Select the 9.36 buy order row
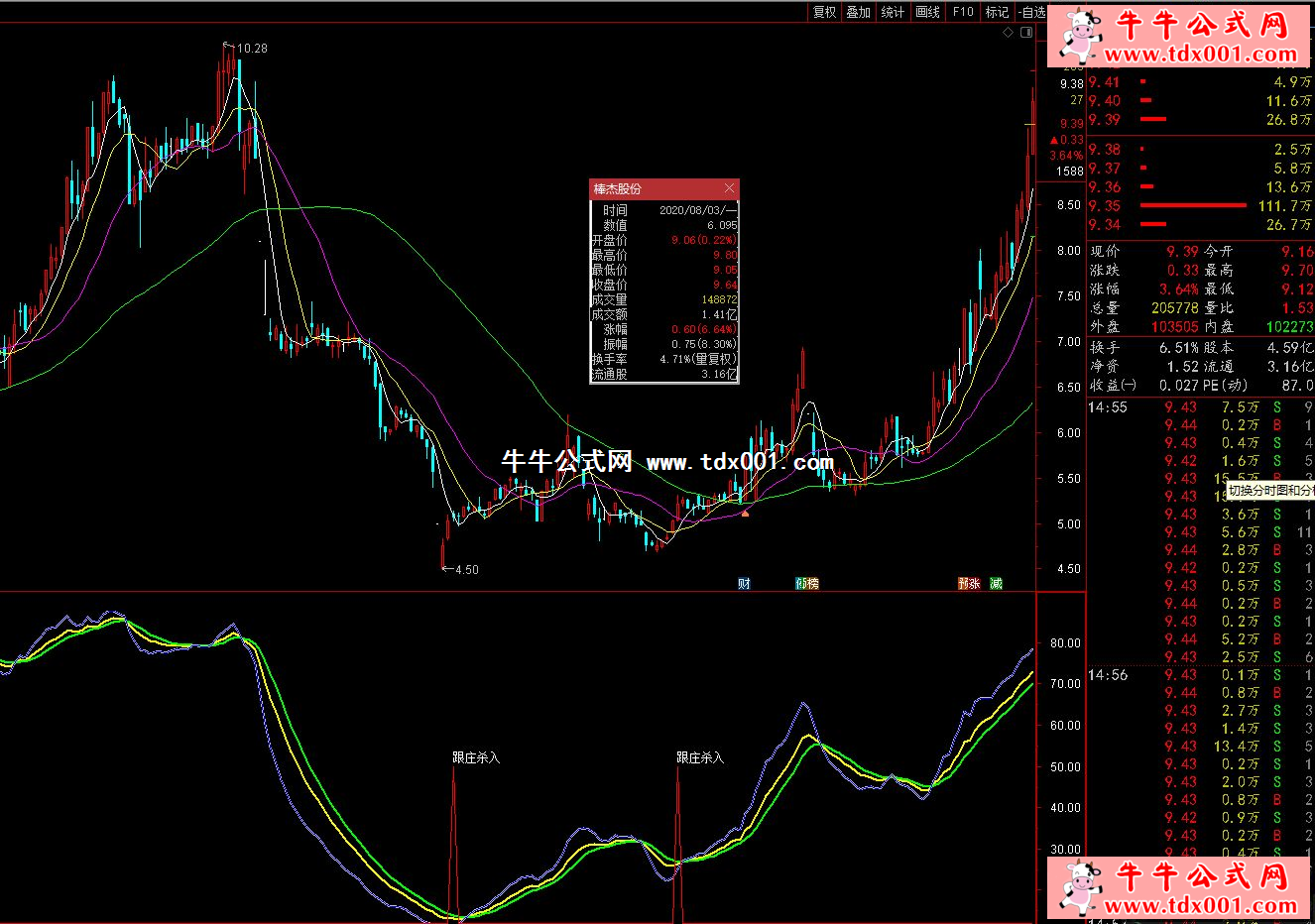The image size is (1315, 924). pyautogui.click(x=1201, y=187)
